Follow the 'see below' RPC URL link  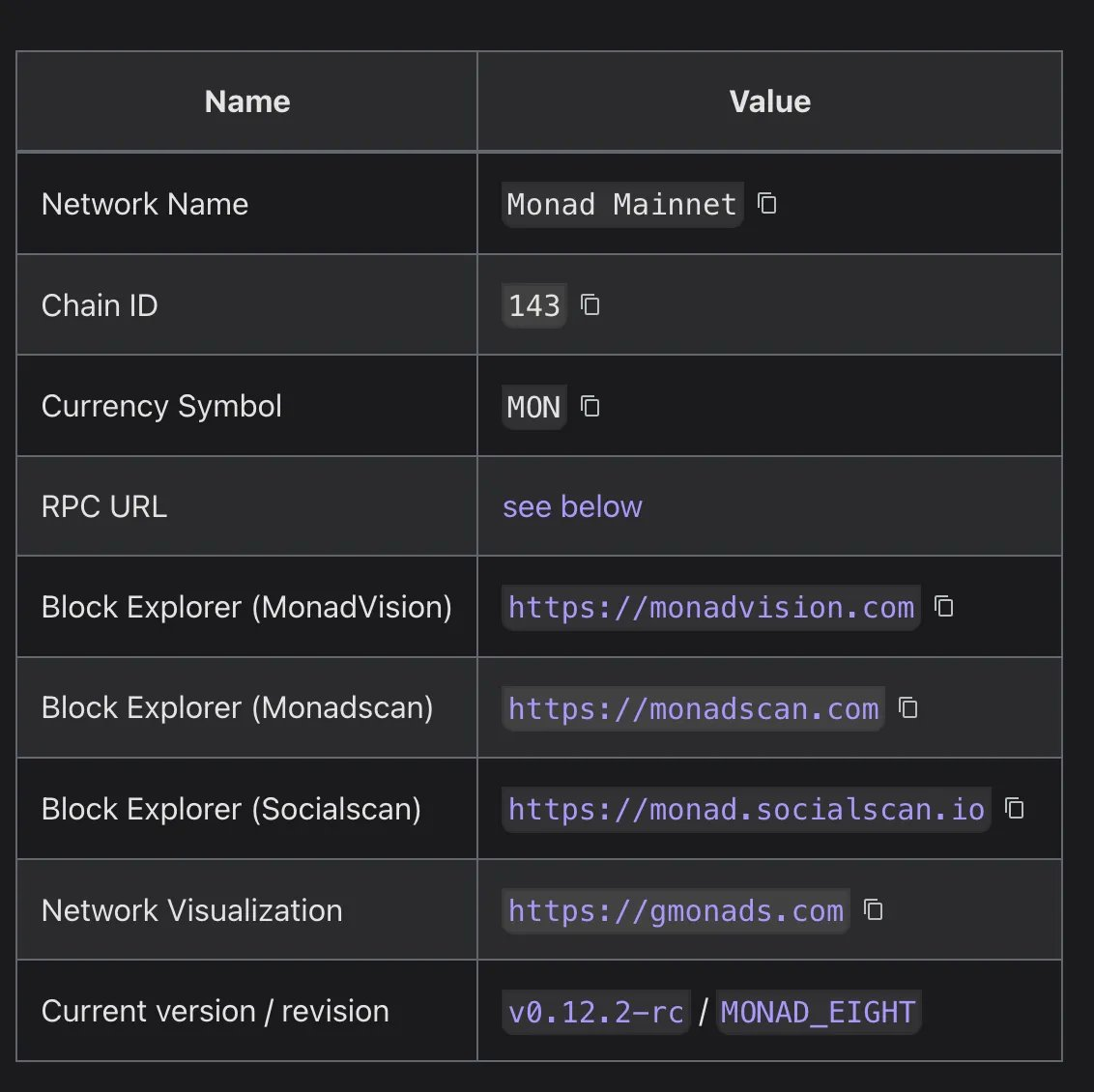pyautogui.click(x=572, y=506)
